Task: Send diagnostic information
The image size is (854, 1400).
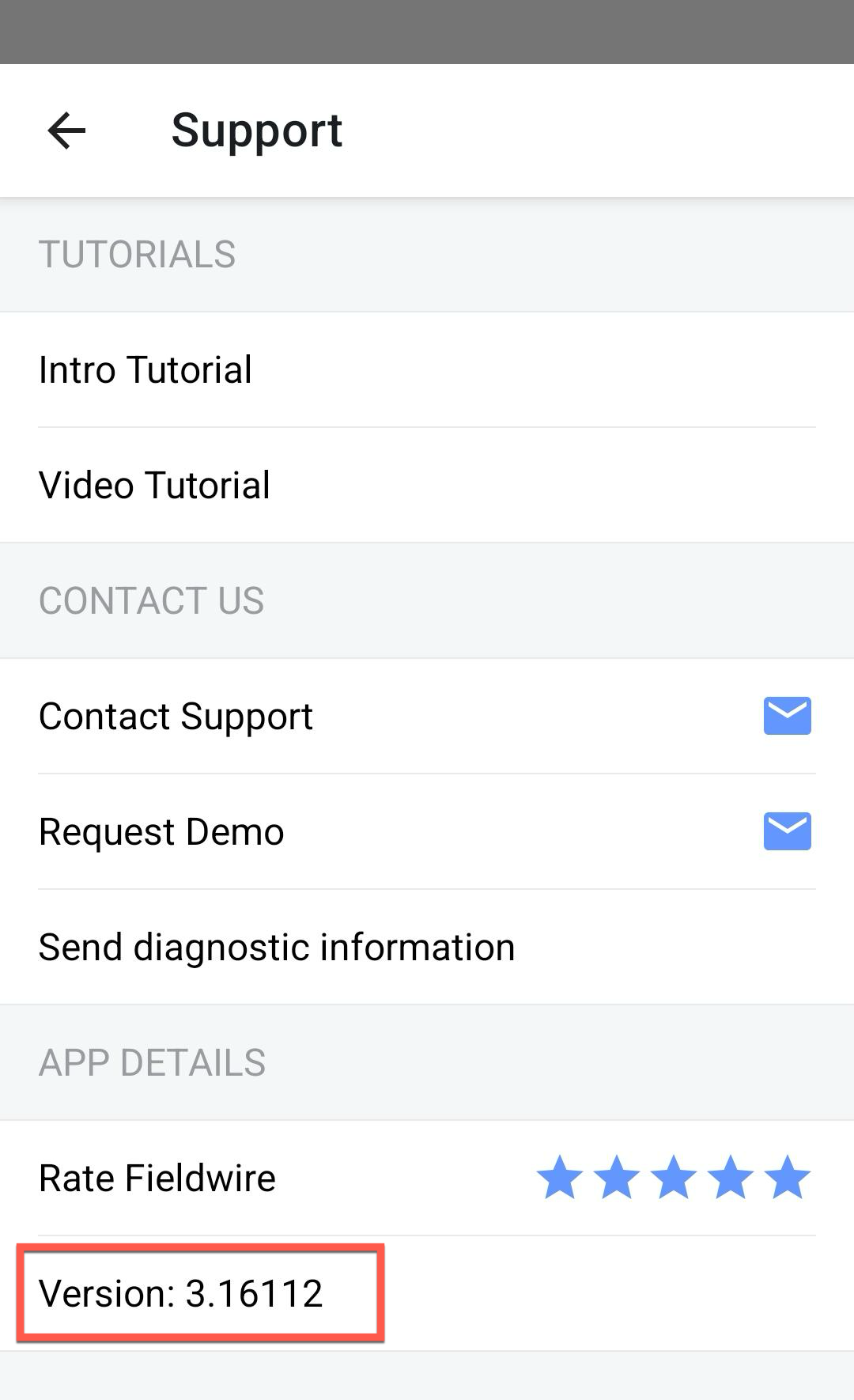Action: [x=277, y=948]
